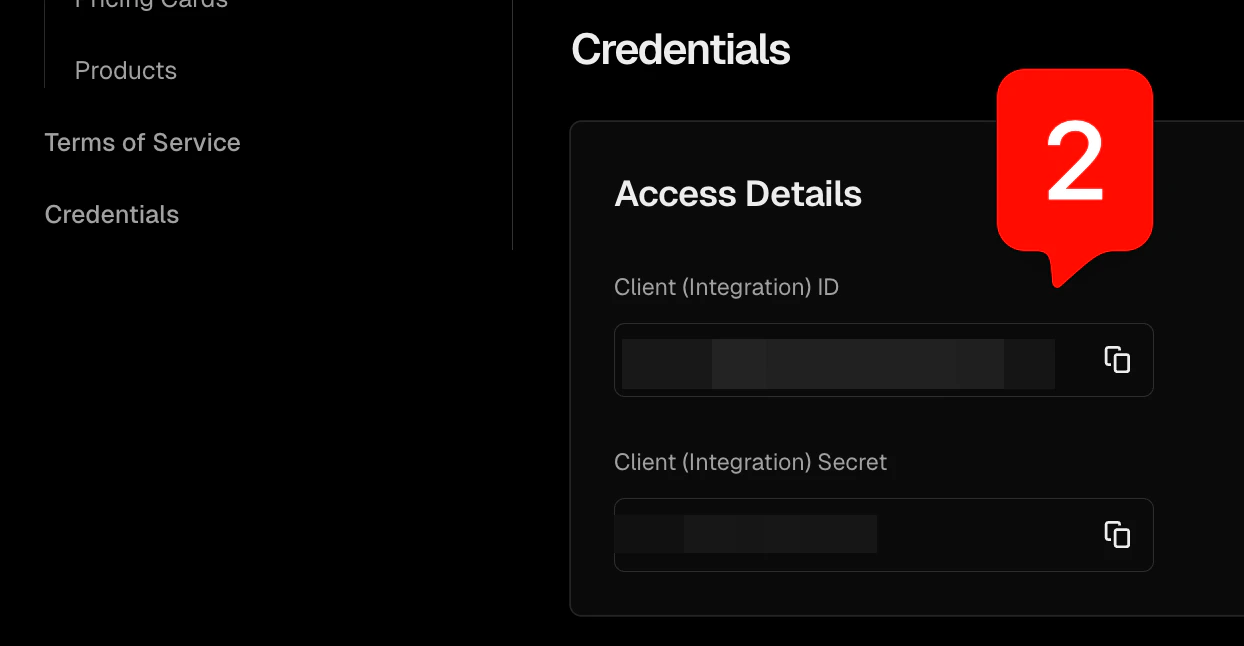This screenshot has width=1244, height=646.
Task: Navigate to Terms of Service
Action: 142,142
